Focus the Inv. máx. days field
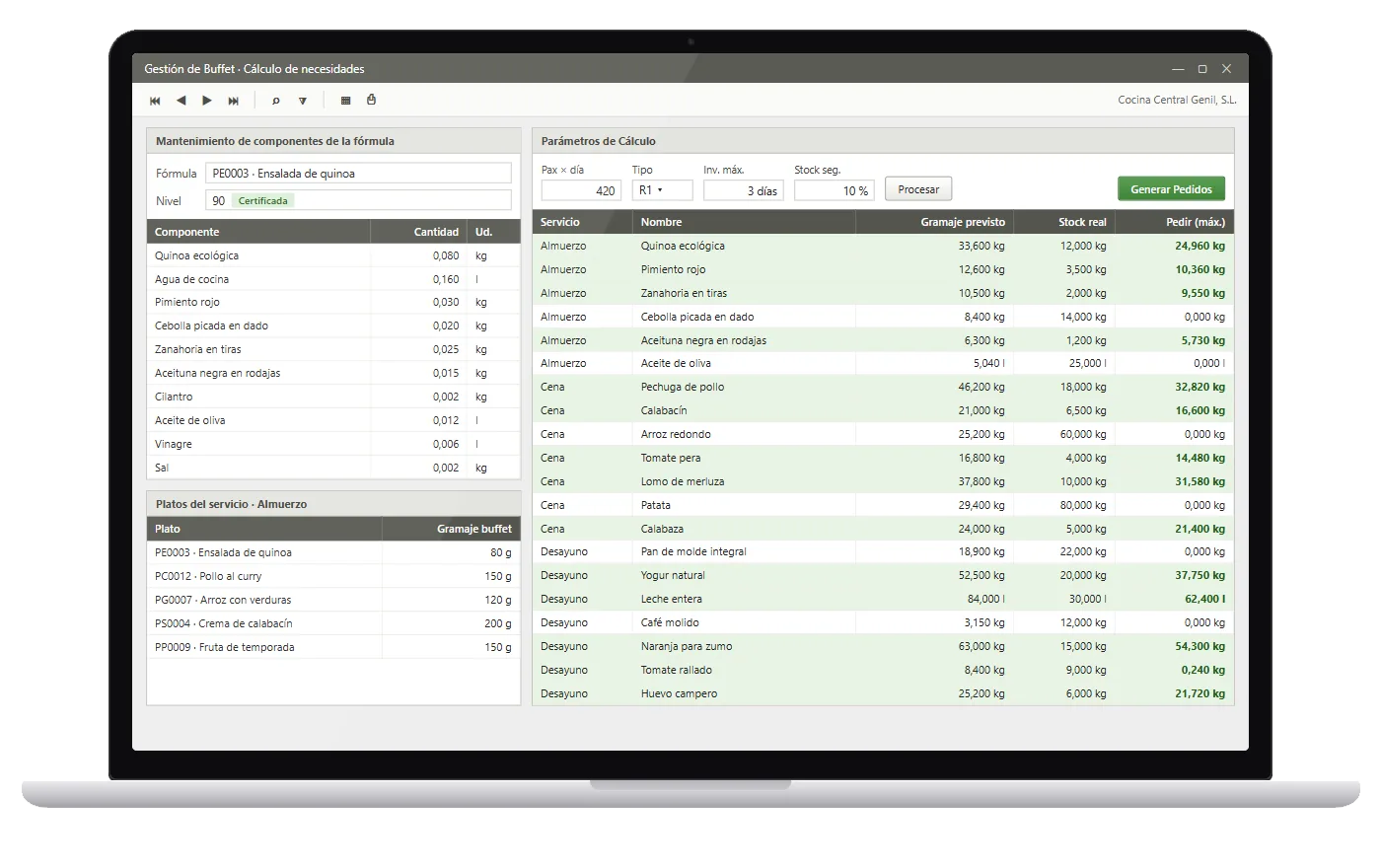The height and width of the screenshot is (868, 1381). [743, 190]
